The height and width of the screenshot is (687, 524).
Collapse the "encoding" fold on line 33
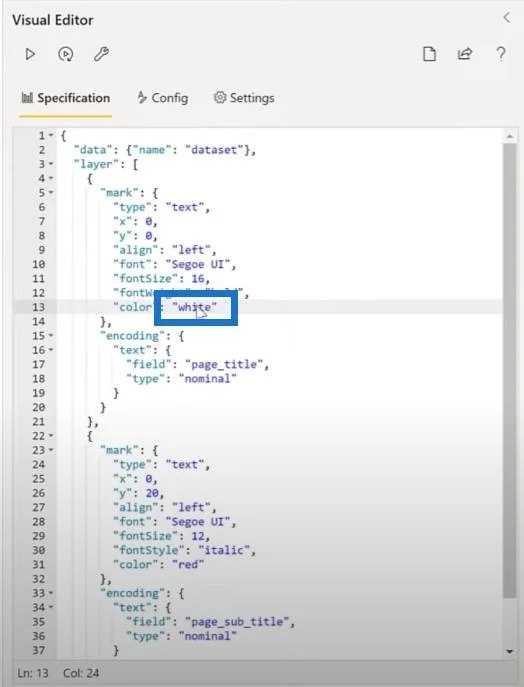pyautogui.click(x=51, y=593)
